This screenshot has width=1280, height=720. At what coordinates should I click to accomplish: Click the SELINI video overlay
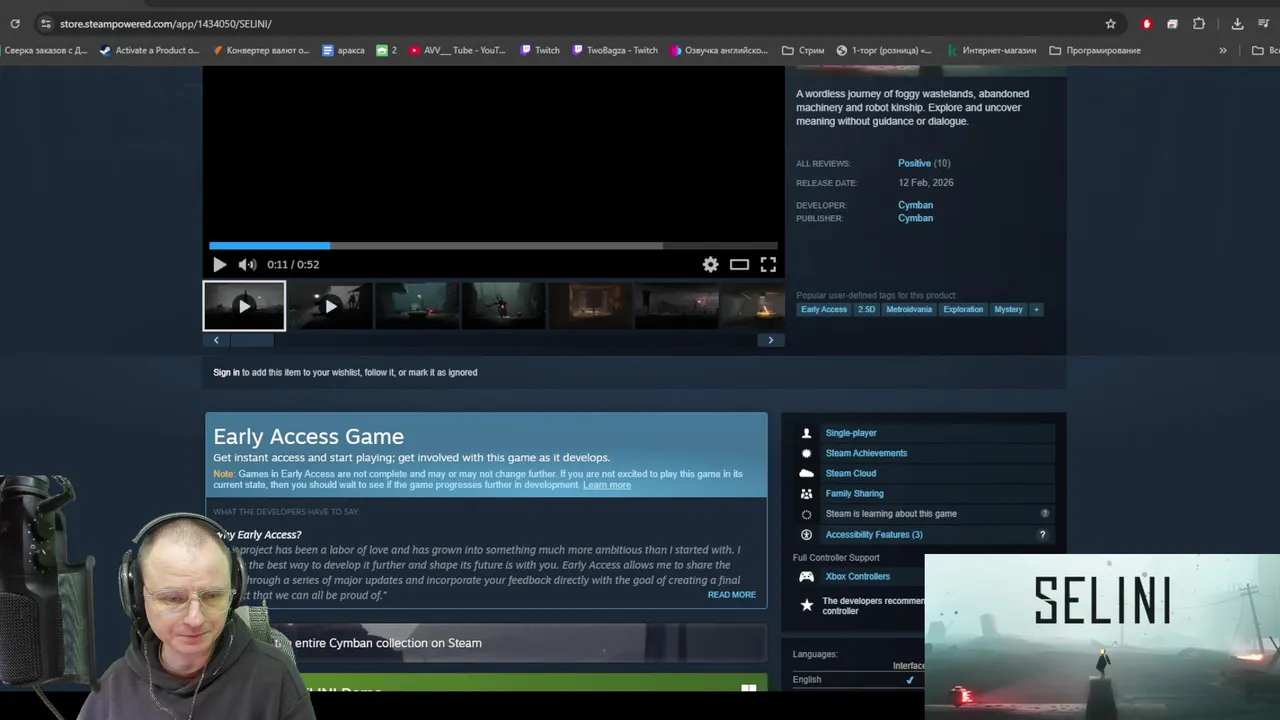click(1102, 637)
